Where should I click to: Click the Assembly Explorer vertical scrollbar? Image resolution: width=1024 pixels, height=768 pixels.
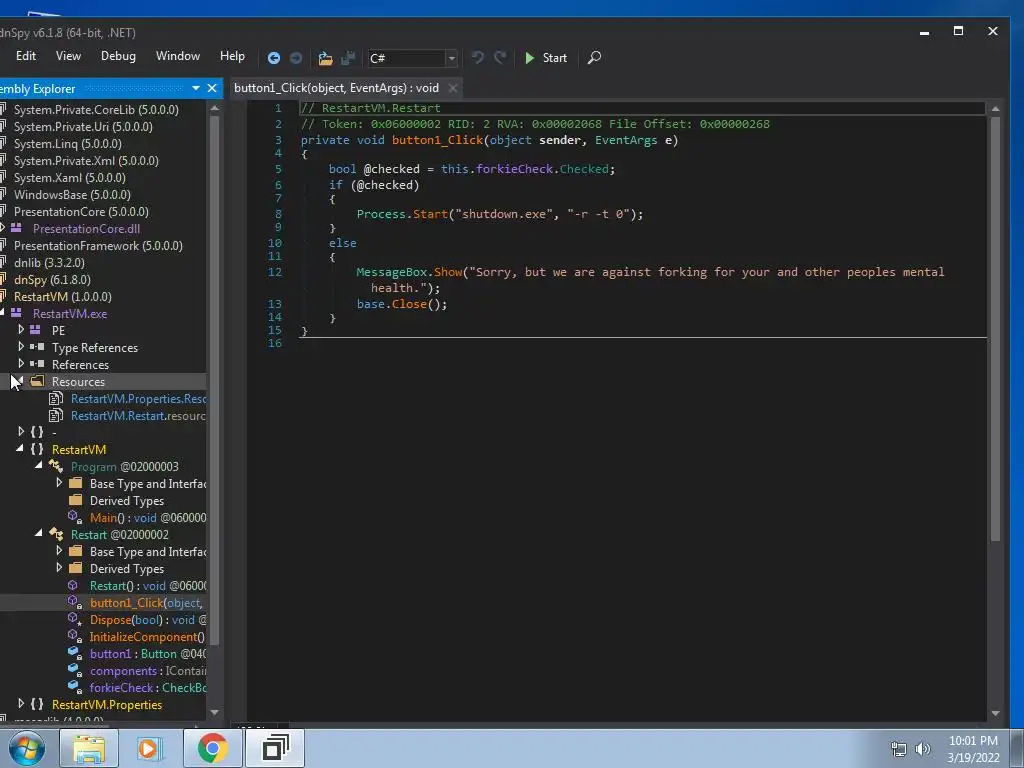click(x=214, y=381)
